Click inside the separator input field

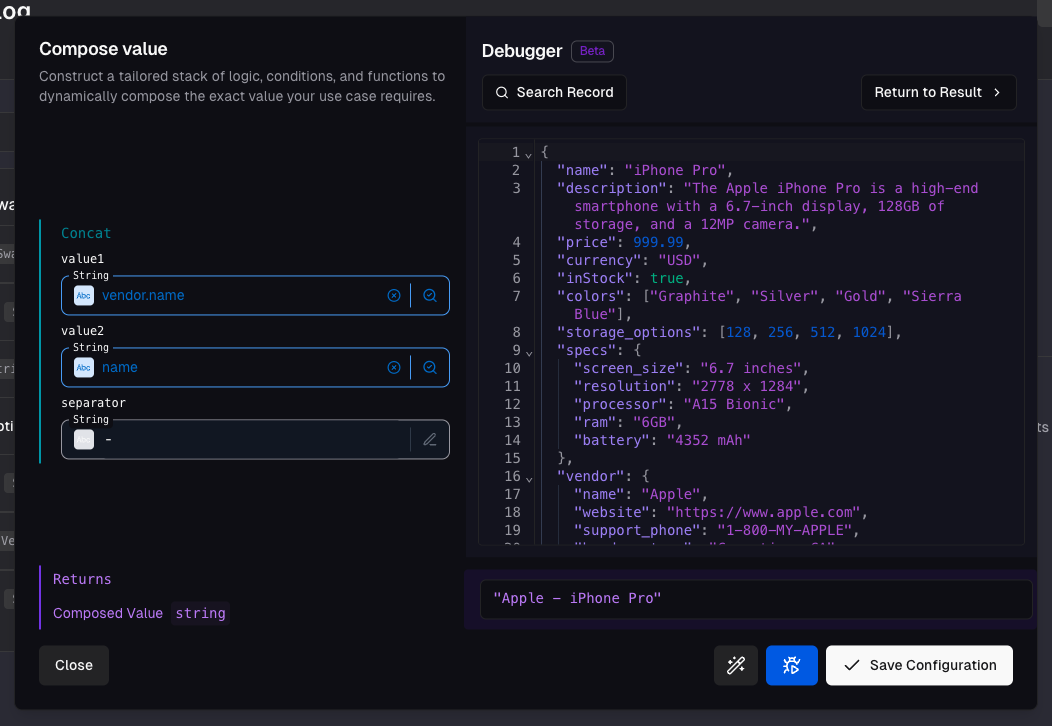(250, 439)
